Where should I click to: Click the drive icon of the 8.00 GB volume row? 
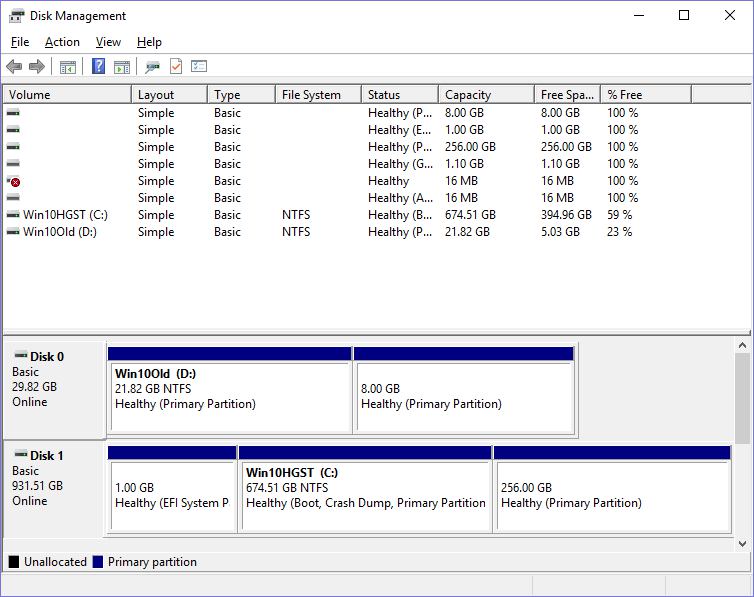(13, 113)
